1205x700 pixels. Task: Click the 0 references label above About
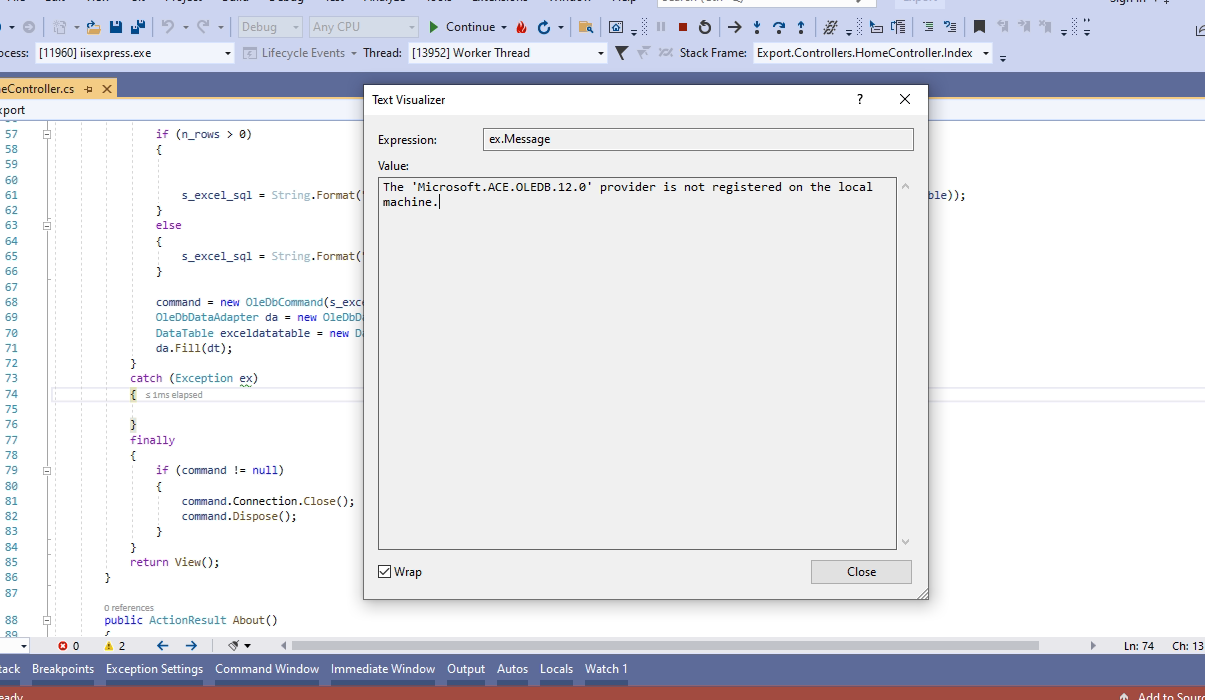point(129,608)
